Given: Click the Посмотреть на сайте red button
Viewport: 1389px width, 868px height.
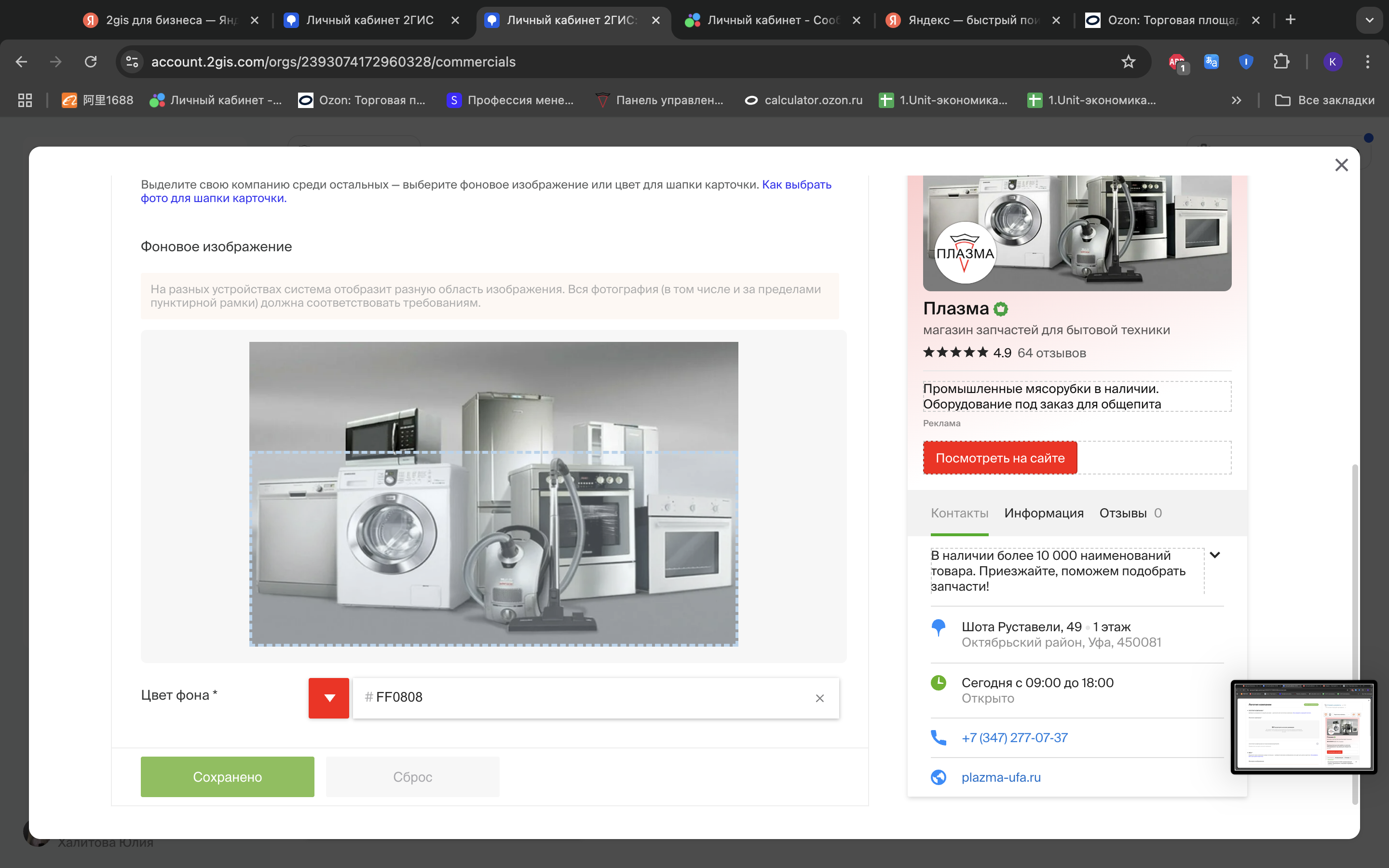Looking at the screenshot, I should point(1000,458).
